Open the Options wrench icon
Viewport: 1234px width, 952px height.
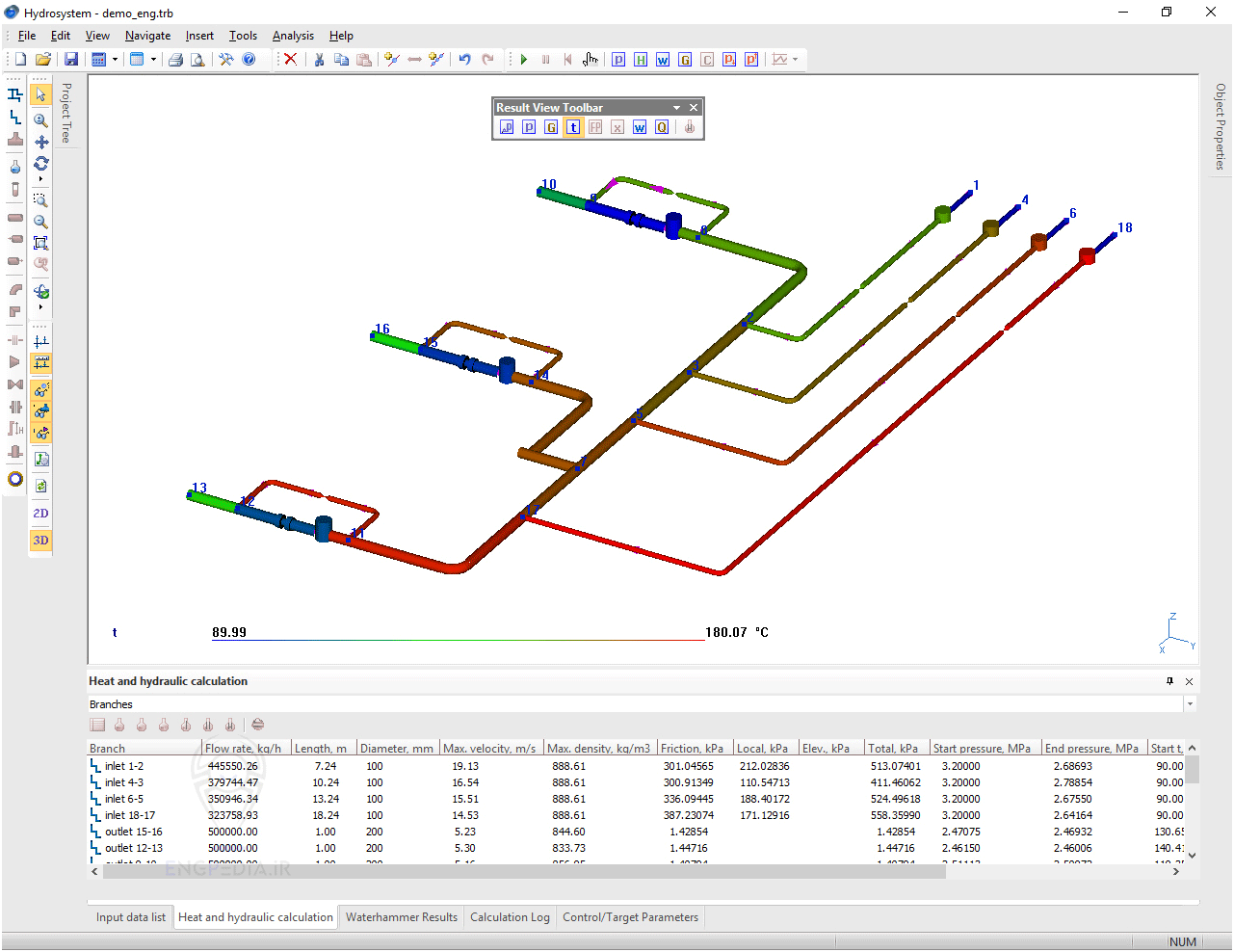tap(224, 59)
